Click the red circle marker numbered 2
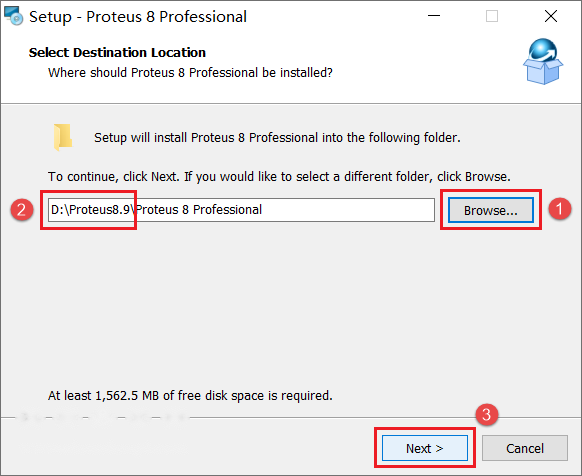 pos(22,210)
